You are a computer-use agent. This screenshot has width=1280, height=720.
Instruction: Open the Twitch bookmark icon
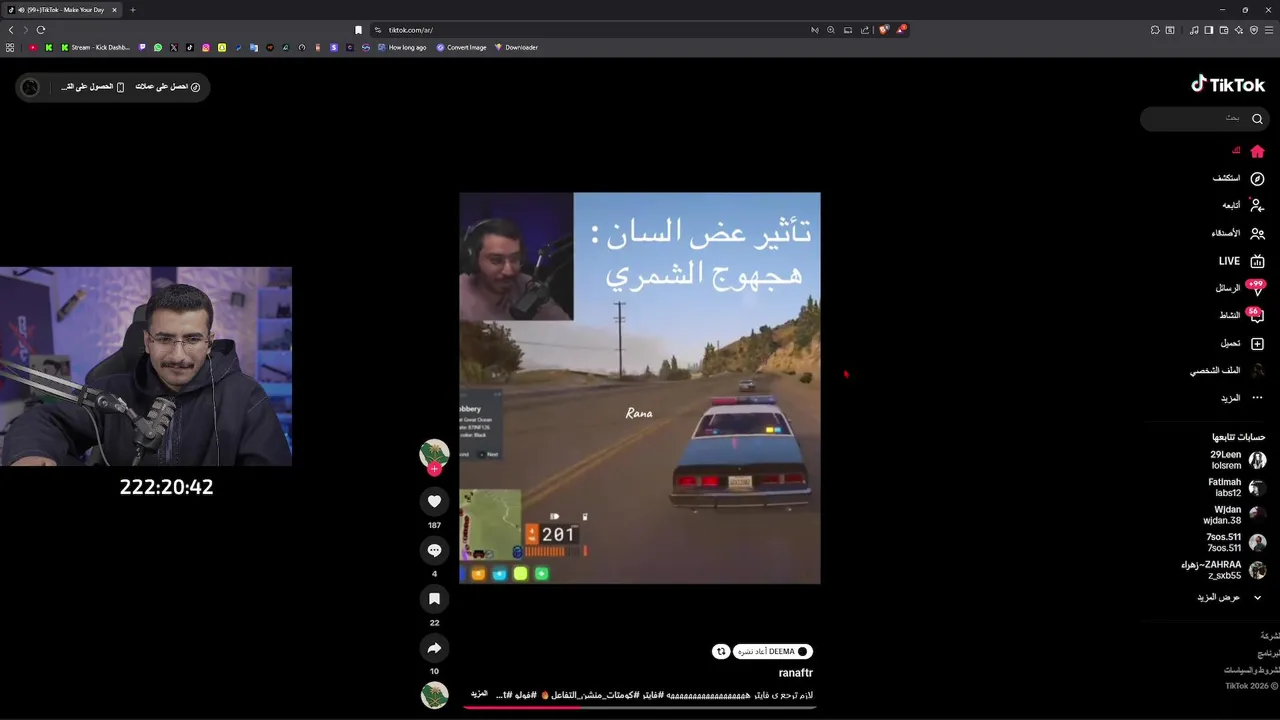pyautogui.click(x=142, y=47)
